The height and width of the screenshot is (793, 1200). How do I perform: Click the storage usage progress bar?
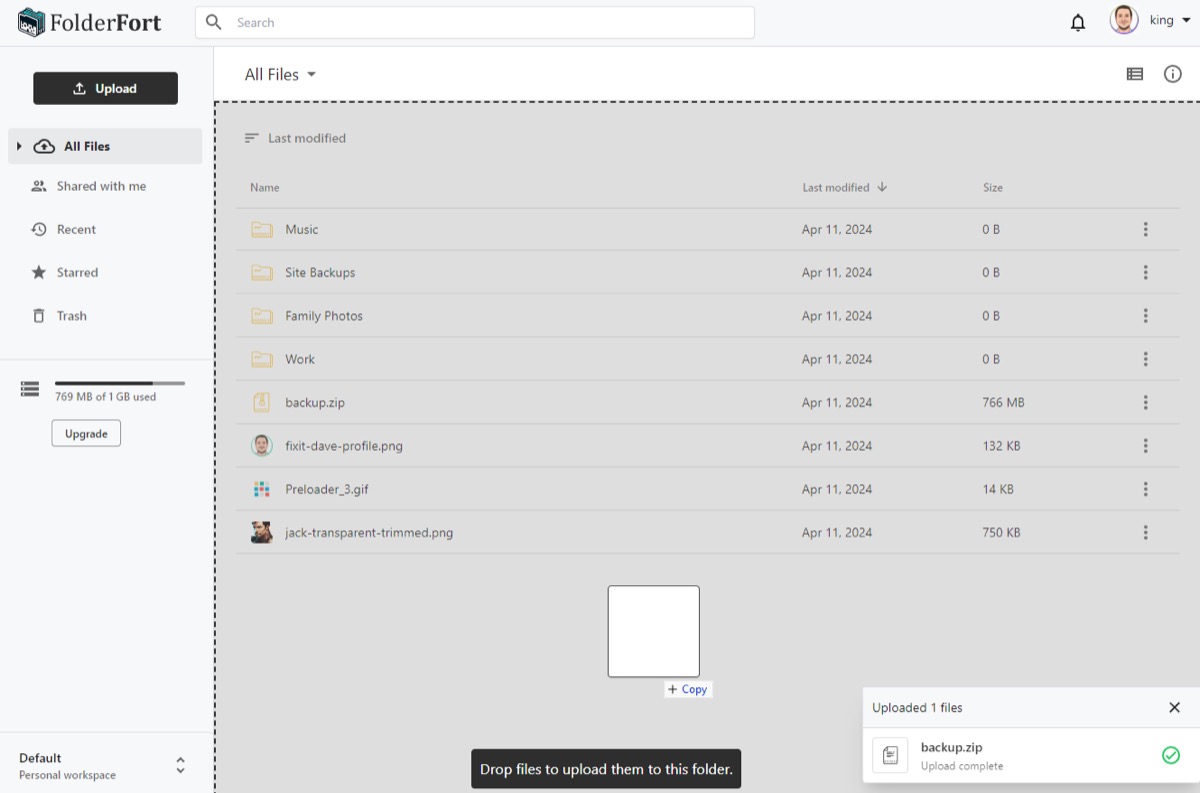point(119,383)
